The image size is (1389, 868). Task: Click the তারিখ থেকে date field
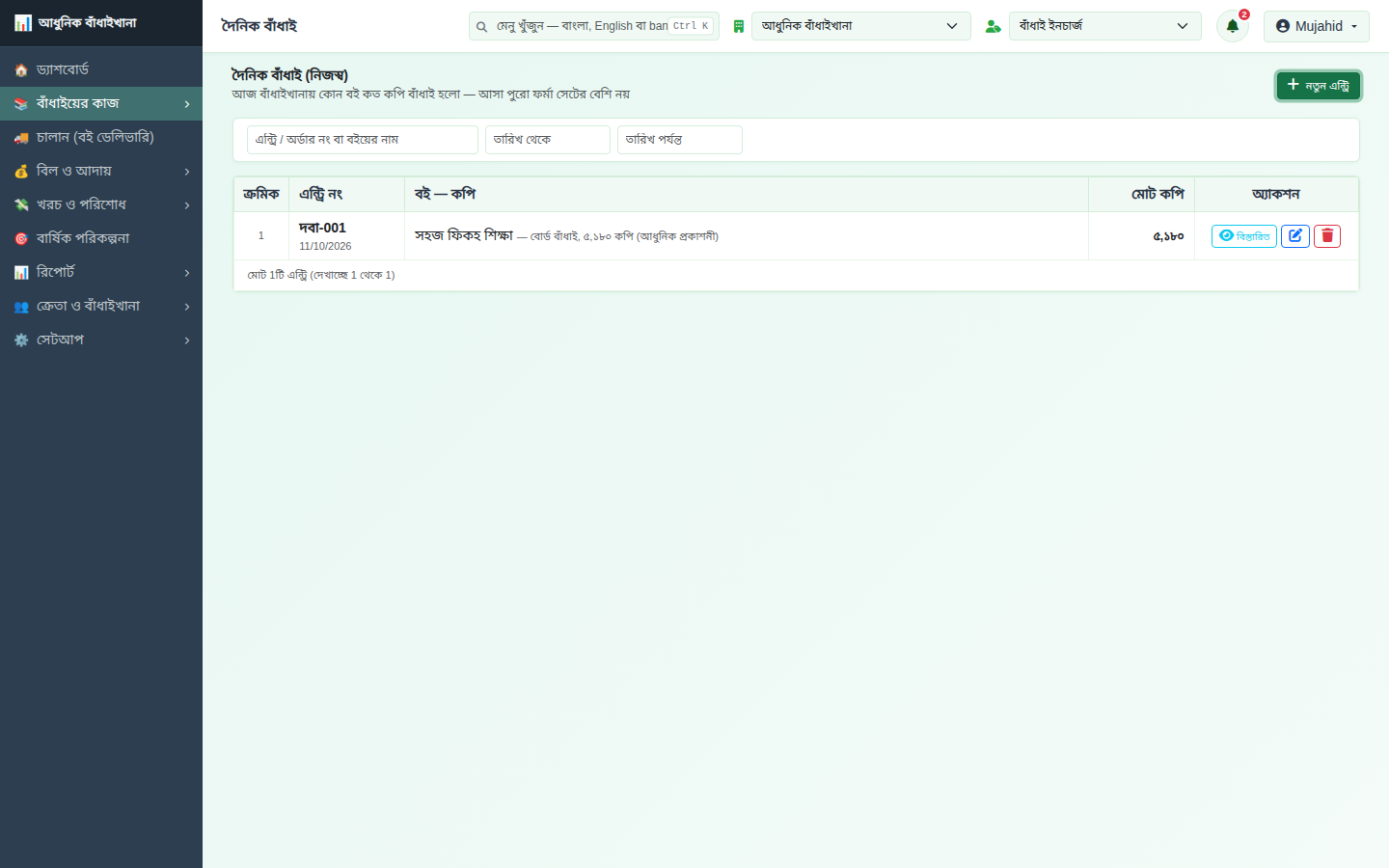click(547, 140)
